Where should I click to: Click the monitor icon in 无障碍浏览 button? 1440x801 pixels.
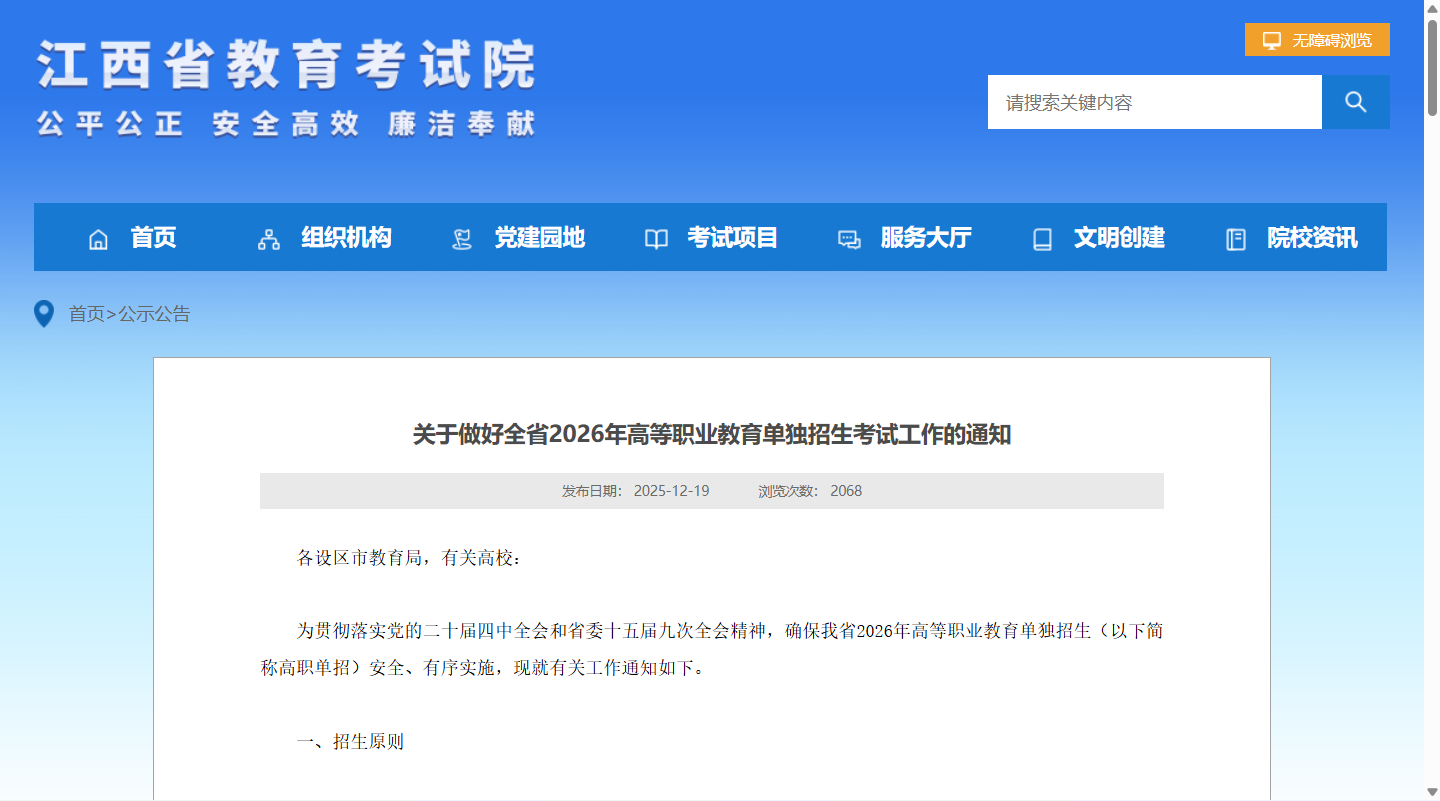tap(1271, 39)
